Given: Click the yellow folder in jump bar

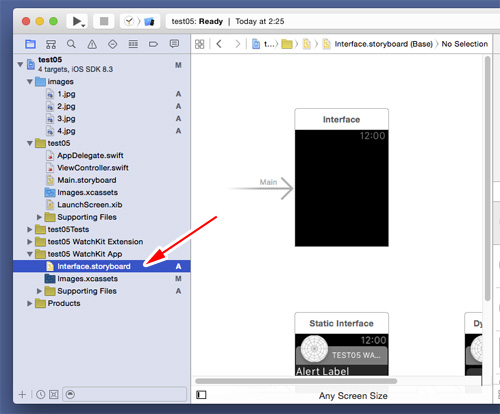Looking at the screenshot, I should tap(287, 44).
